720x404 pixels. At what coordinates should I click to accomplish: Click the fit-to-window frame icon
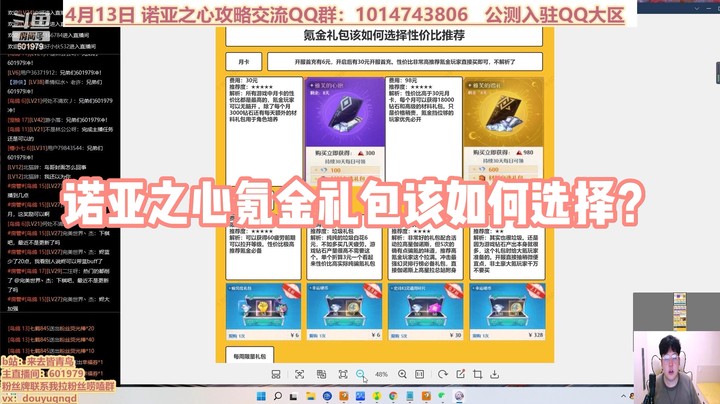343,374
